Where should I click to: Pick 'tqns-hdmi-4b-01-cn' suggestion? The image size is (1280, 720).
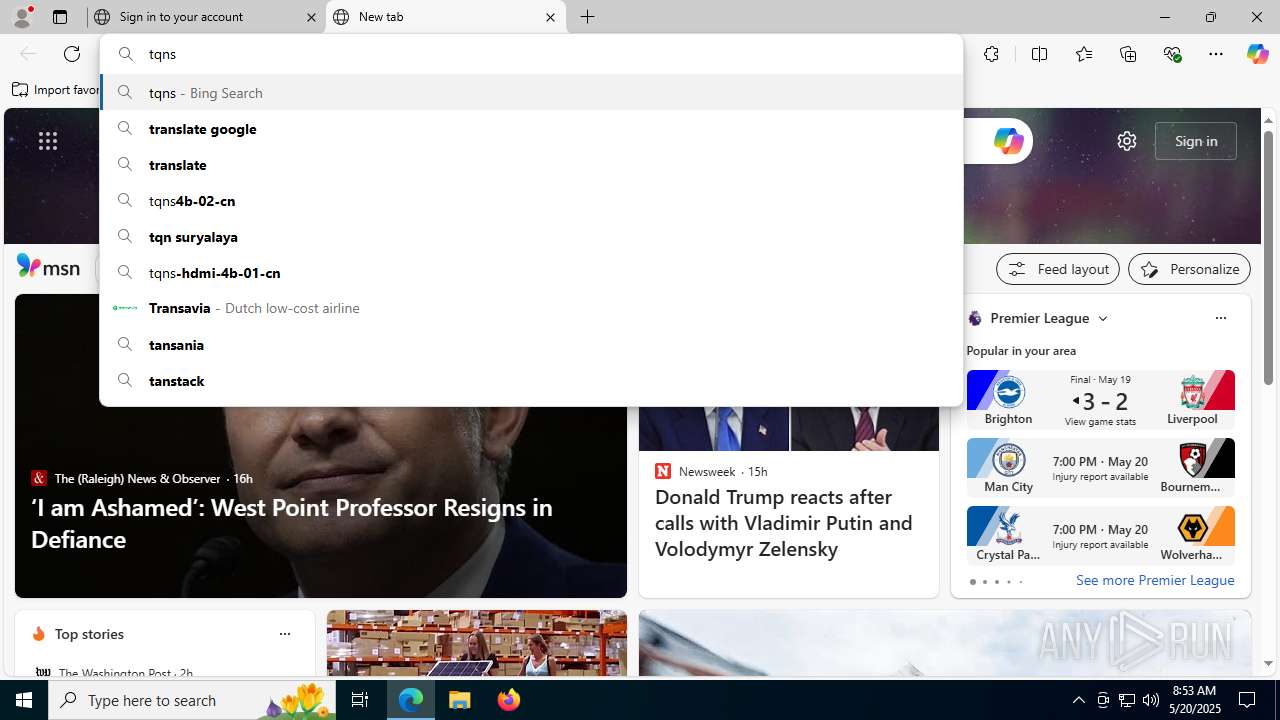[x=531, y=272]
